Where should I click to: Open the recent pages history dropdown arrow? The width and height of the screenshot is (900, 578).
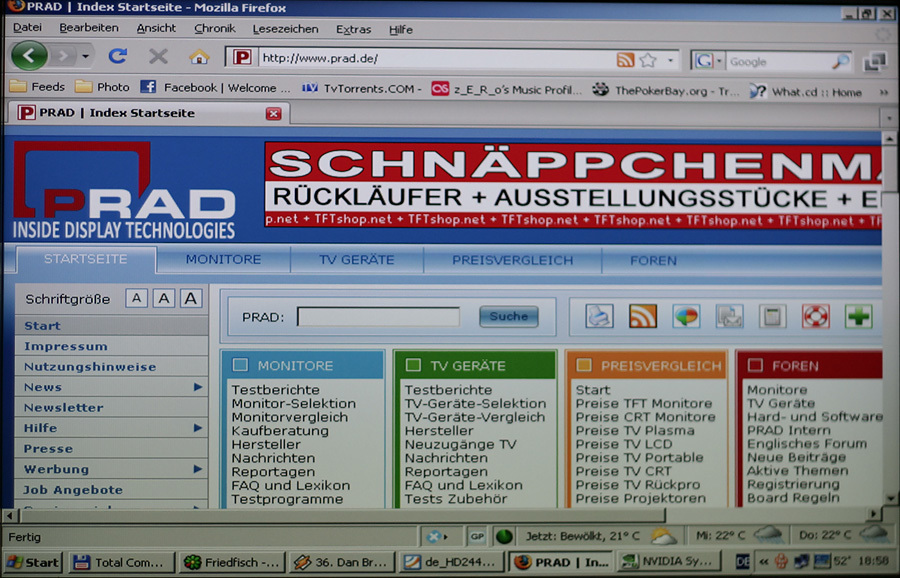click(86, 57)
